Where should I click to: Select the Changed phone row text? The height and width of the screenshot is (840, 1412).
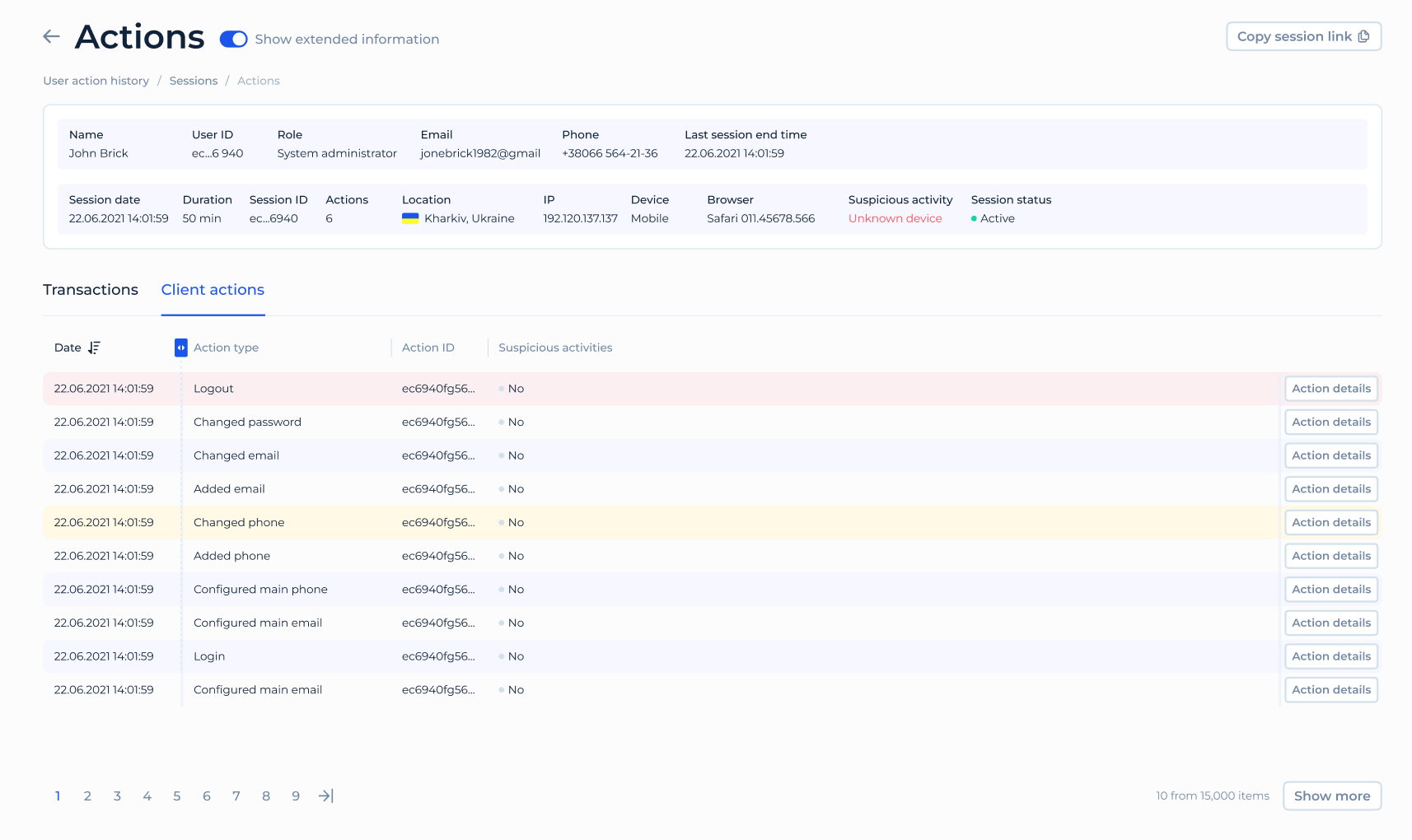[239, 523]
